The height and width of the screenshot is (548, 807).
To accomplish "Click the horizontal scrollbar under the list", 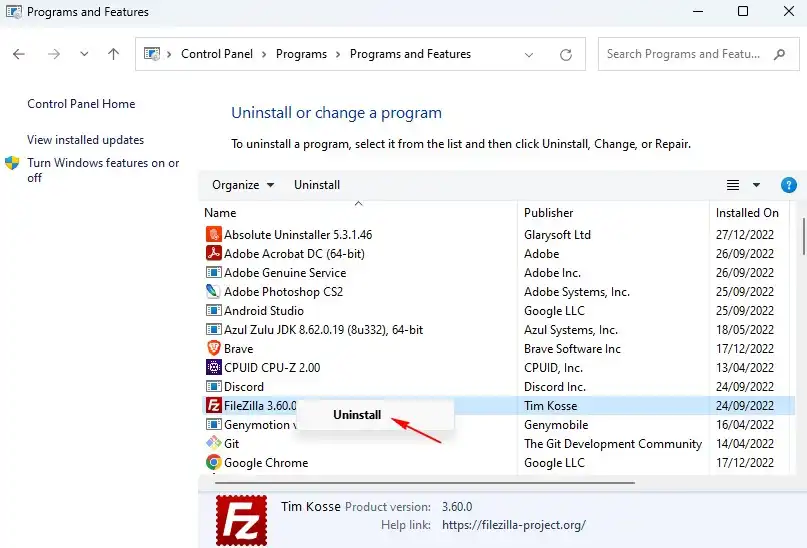I will (x=425, y=483).
